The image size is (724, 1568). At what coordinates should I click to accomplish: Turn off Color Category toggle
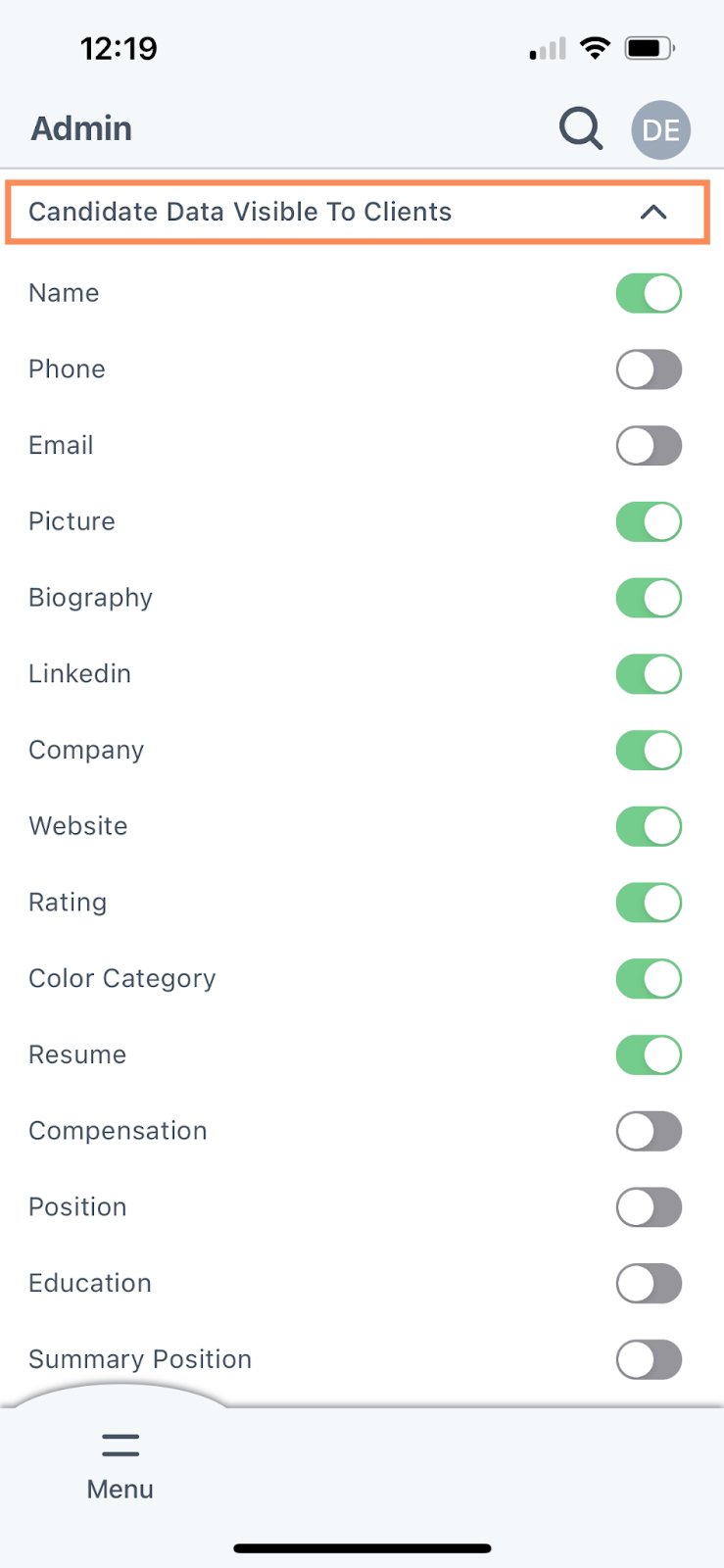pos(649,979)
